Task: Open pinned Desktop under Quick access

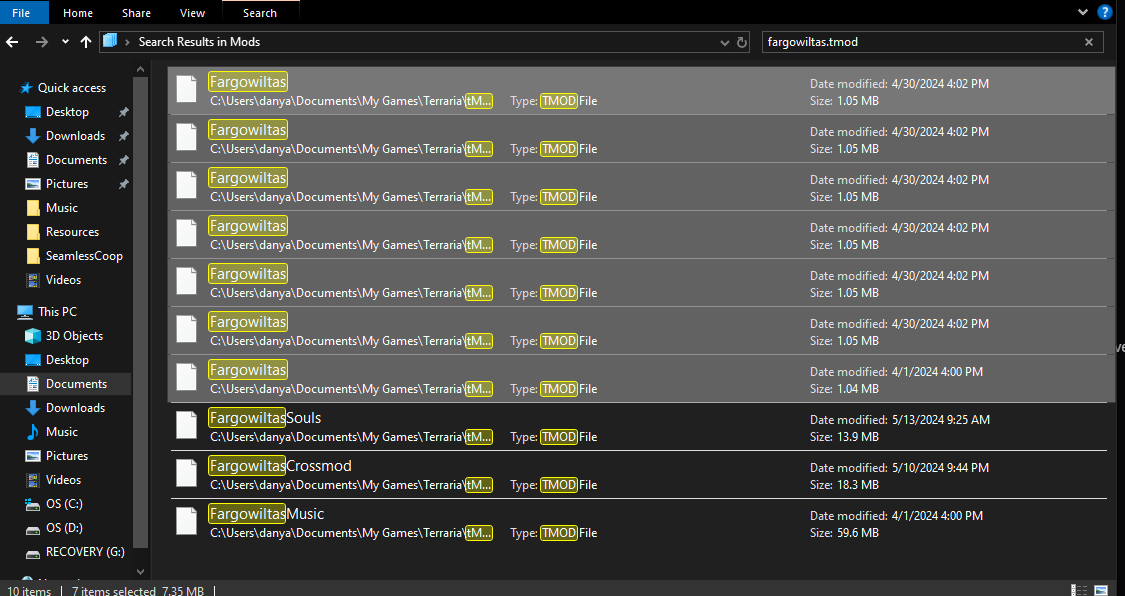Action: (x=67, y=112)
